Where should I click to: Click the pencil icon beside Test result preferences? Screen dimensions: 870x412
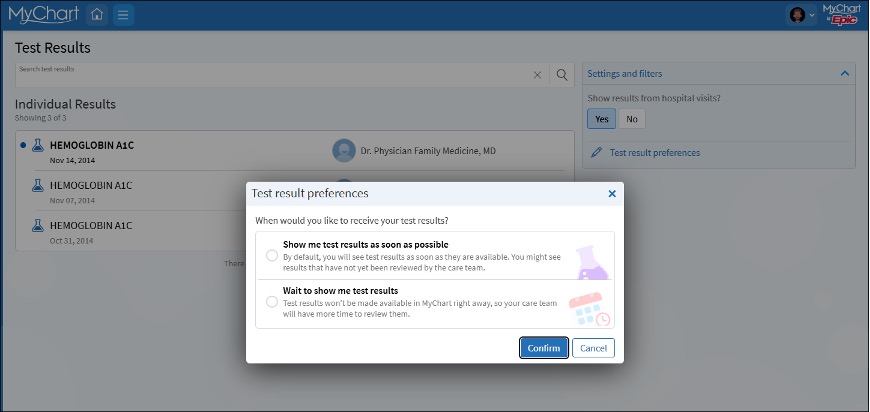pyautogui.click(x=597, y=153)
